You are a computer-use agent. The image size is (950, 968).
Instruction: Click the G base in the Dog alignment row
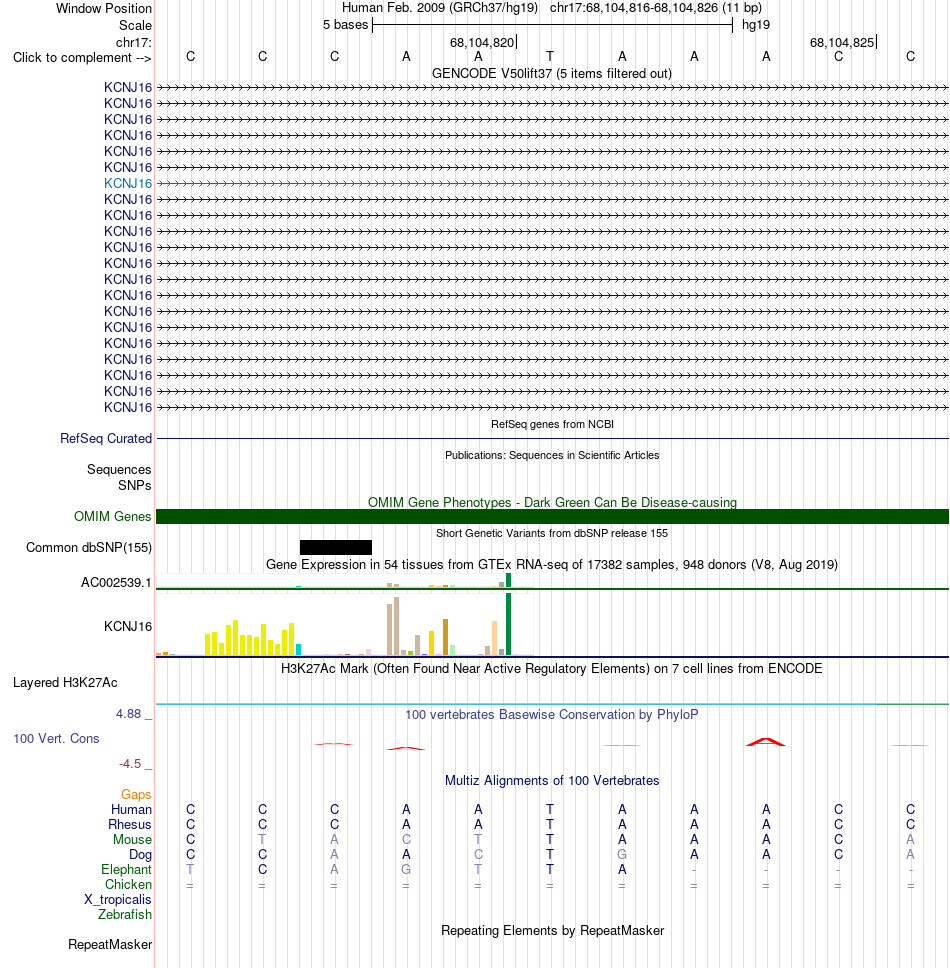click(622, 854)
